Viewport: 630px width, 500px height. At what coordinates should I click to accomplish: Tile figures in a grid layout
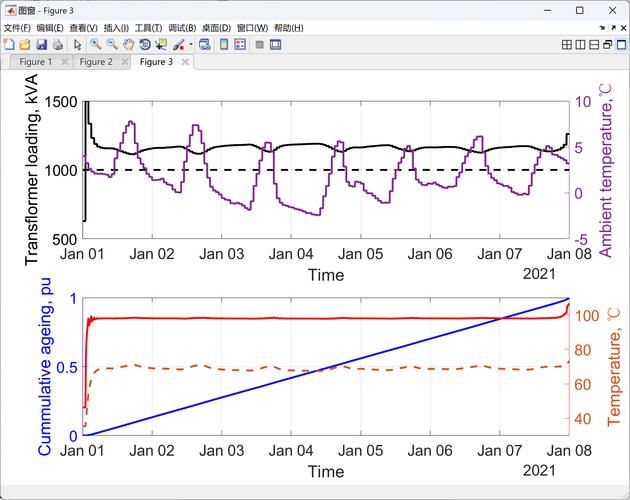(567, 45)
